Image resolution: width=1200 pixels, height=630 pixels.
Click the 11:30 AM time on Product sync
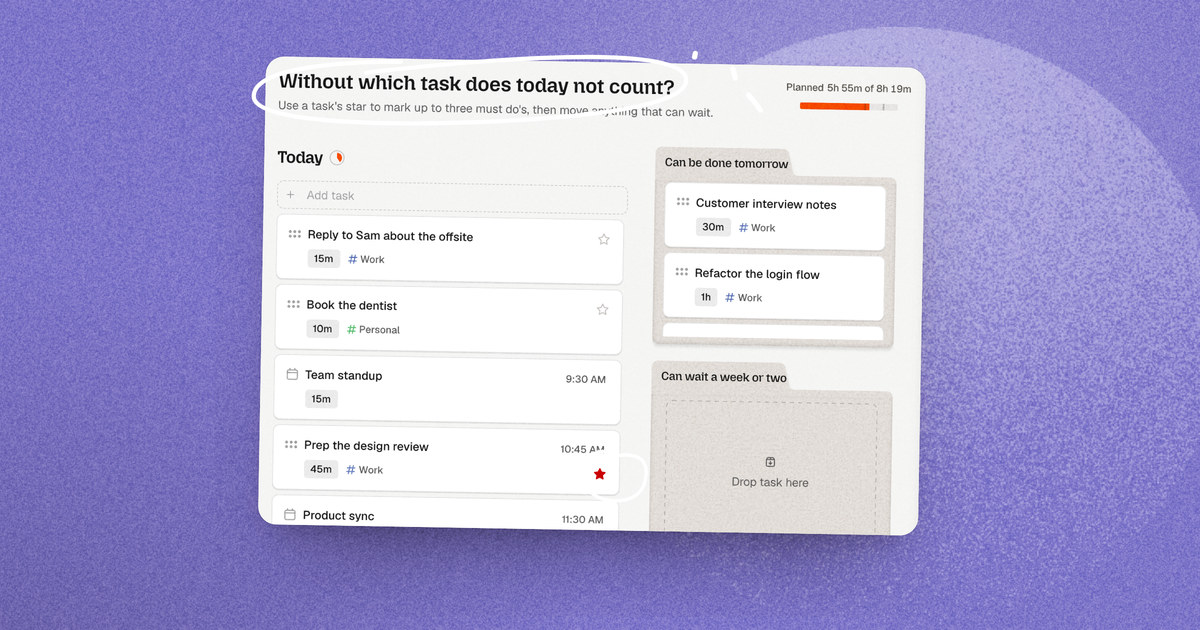(582, 519)
